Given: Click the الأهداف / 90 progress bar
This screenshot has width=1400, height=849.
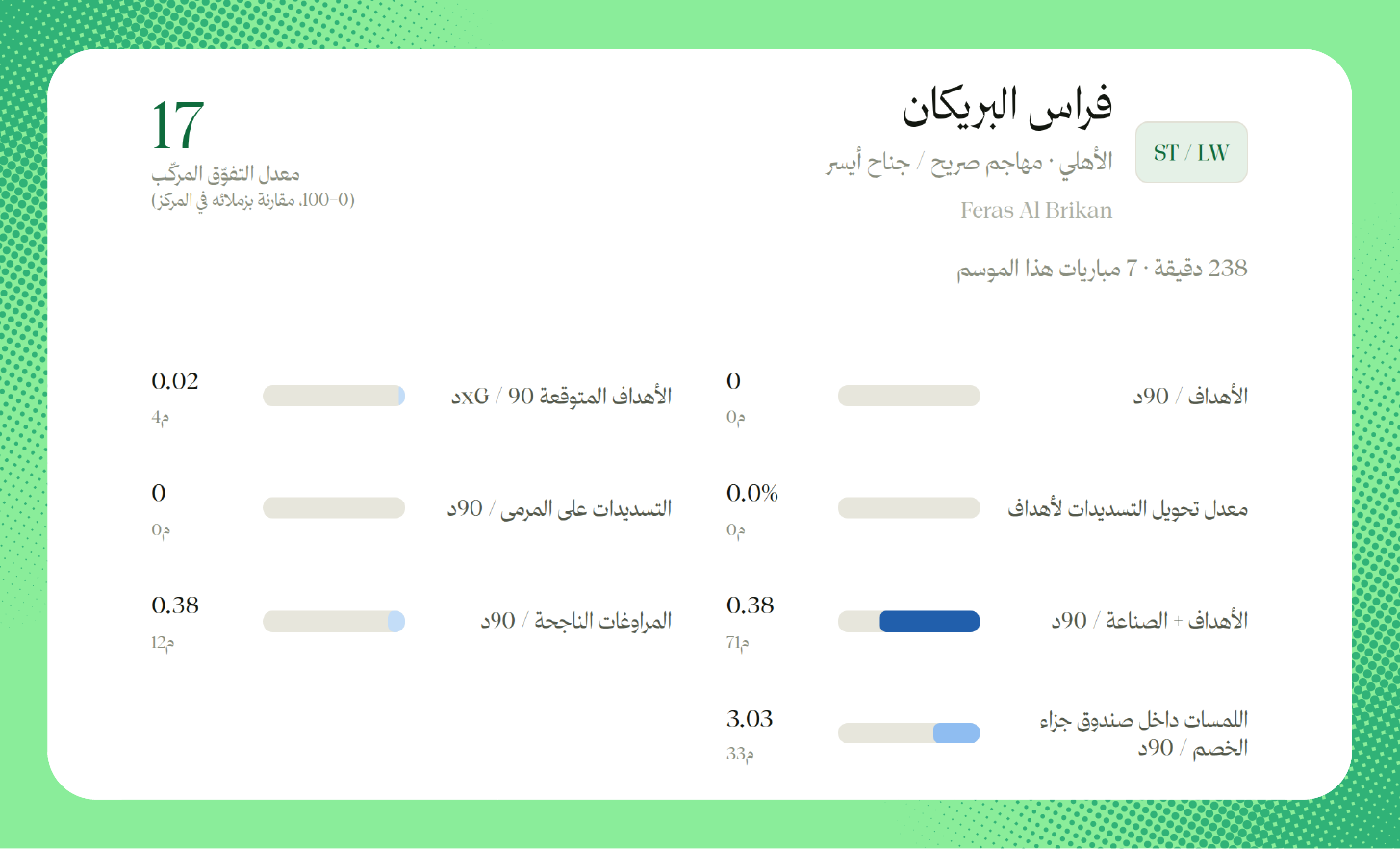Looking at the screenshot, I should point(909,396).
